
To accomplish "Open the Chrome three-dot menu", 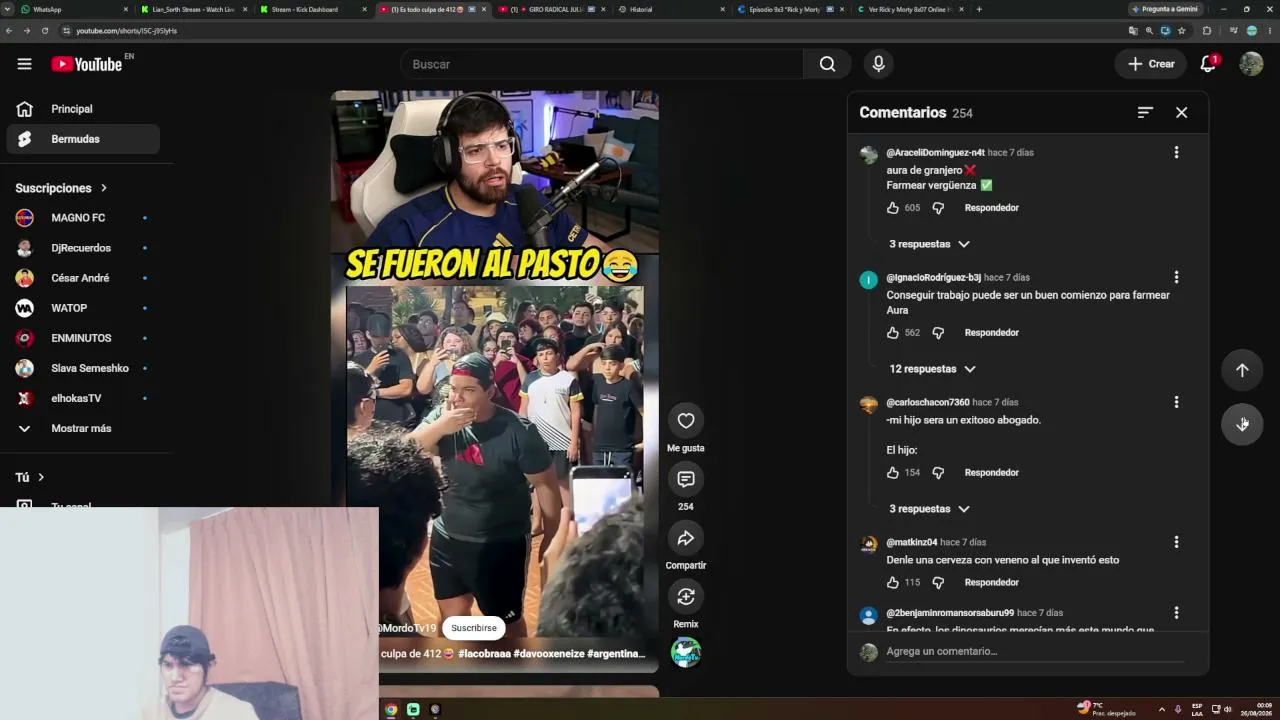I will 1270,31.
